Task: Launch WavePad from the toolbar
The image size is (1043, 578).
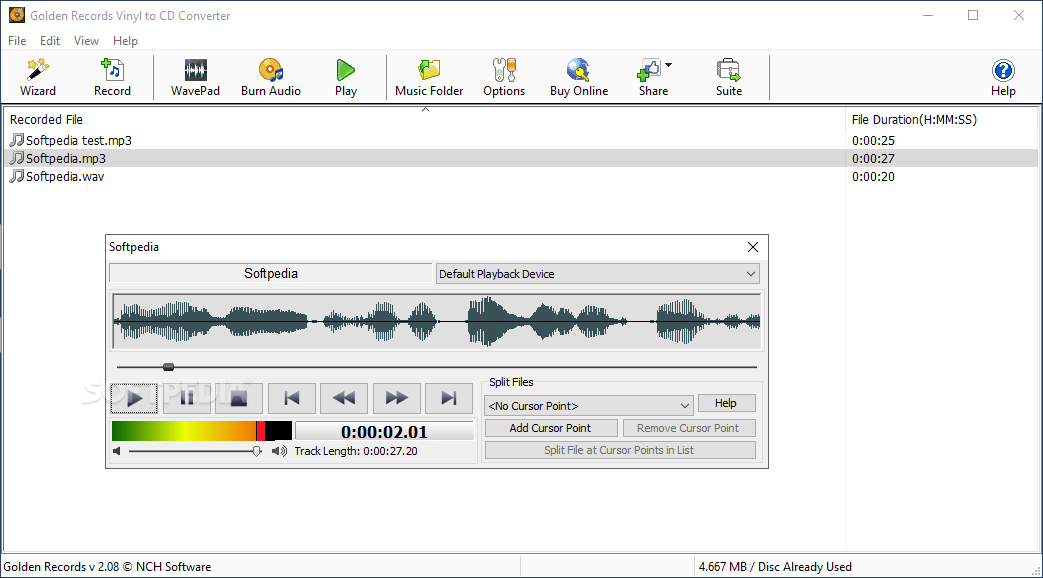Action: coord(195,78)
